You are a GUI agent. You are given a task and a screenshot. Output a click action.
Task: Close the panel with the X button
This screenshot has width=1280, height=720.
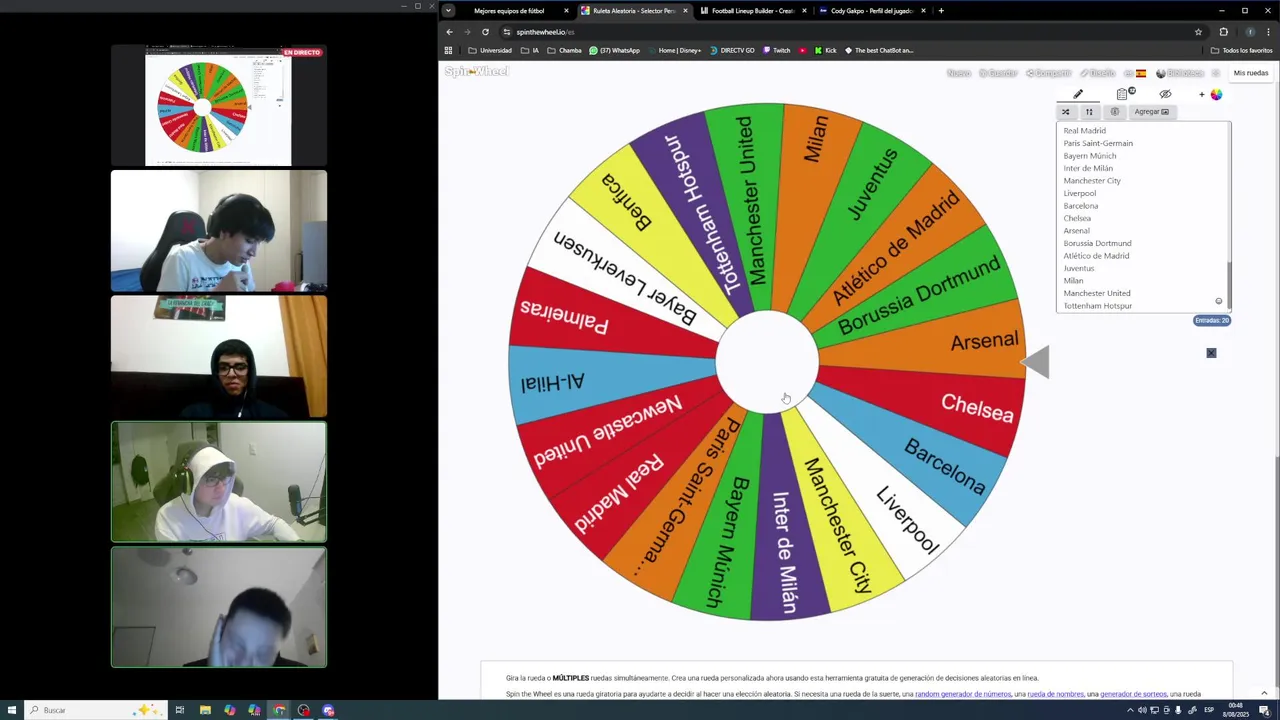pyautogui.click(x=1211, y=353)
